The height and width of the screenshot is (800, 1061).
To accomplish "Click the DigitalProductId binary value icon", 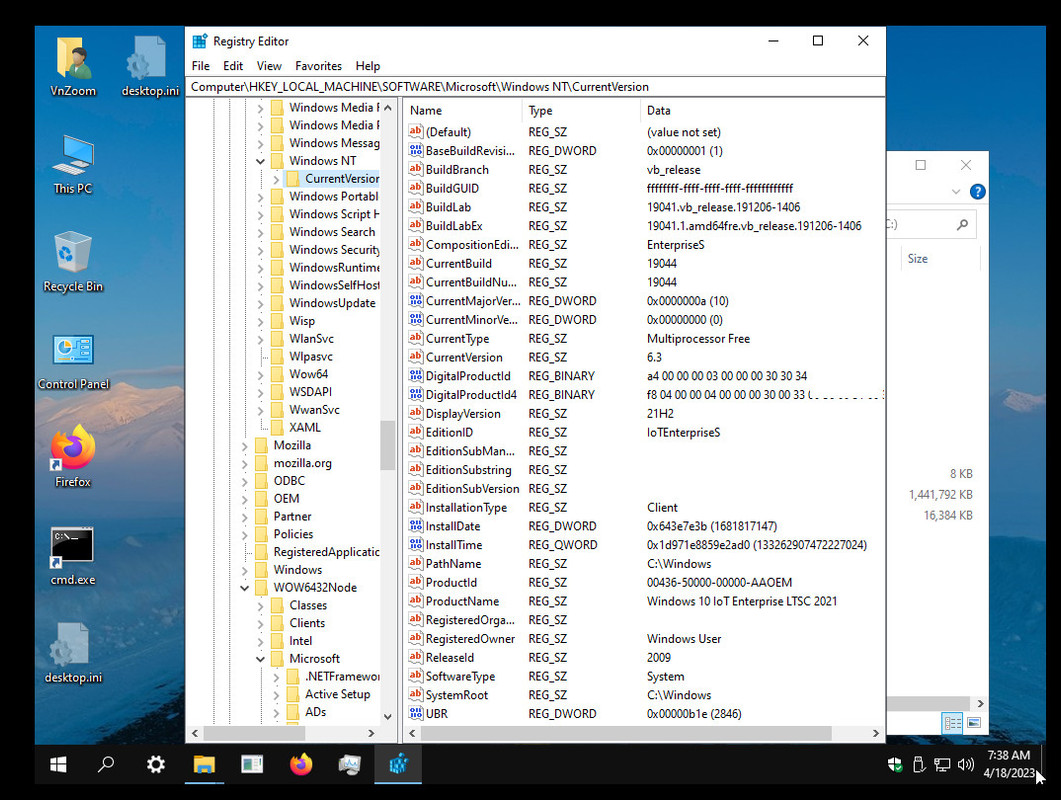I will (415, 376).
